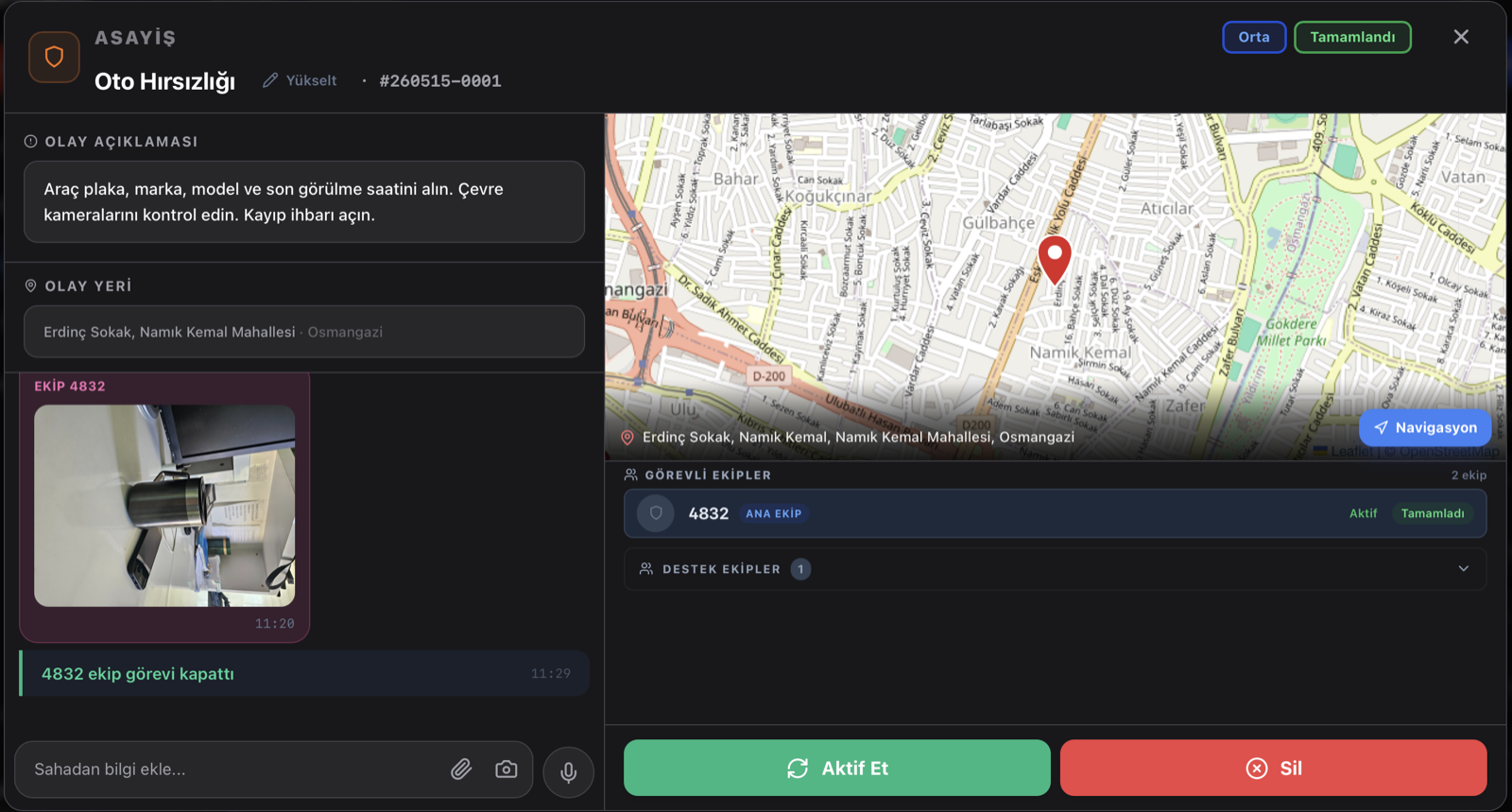Click the Gökdere Millet Parkı map label

[x=1291, y=332]
